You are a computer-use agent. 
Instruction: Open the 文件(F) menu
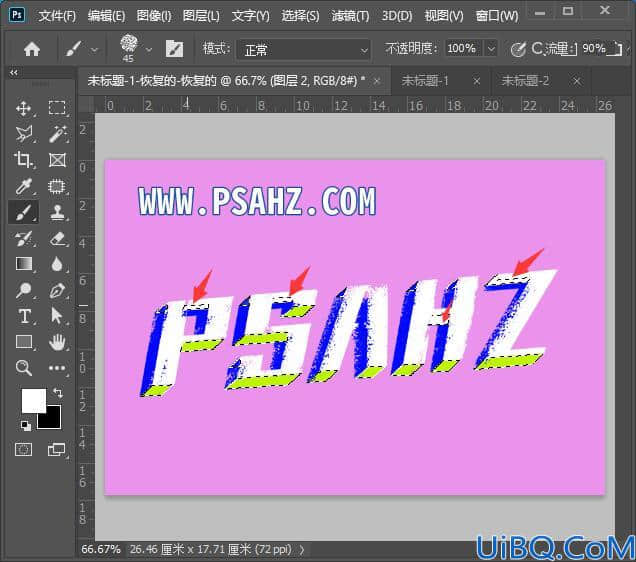[57, 16]
